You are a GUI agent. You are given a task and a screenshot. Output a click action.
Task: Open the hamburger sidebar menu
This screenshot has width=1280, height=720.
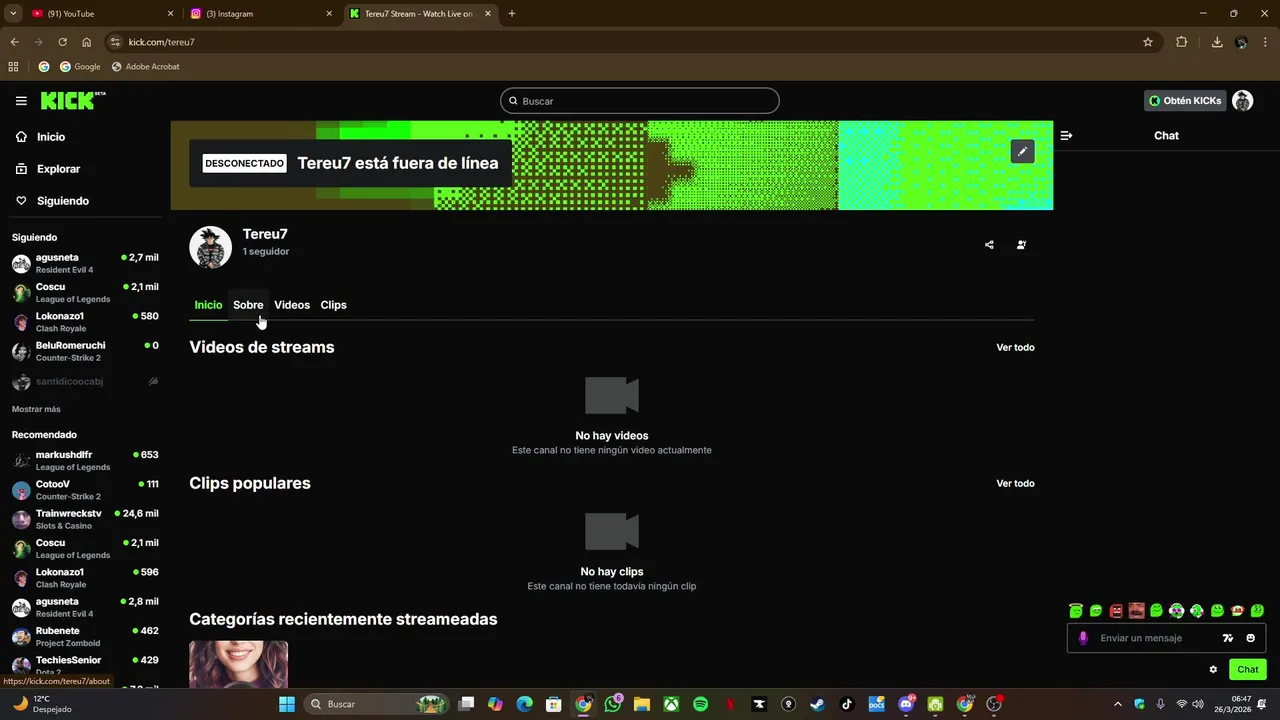(x=21, y=101)
